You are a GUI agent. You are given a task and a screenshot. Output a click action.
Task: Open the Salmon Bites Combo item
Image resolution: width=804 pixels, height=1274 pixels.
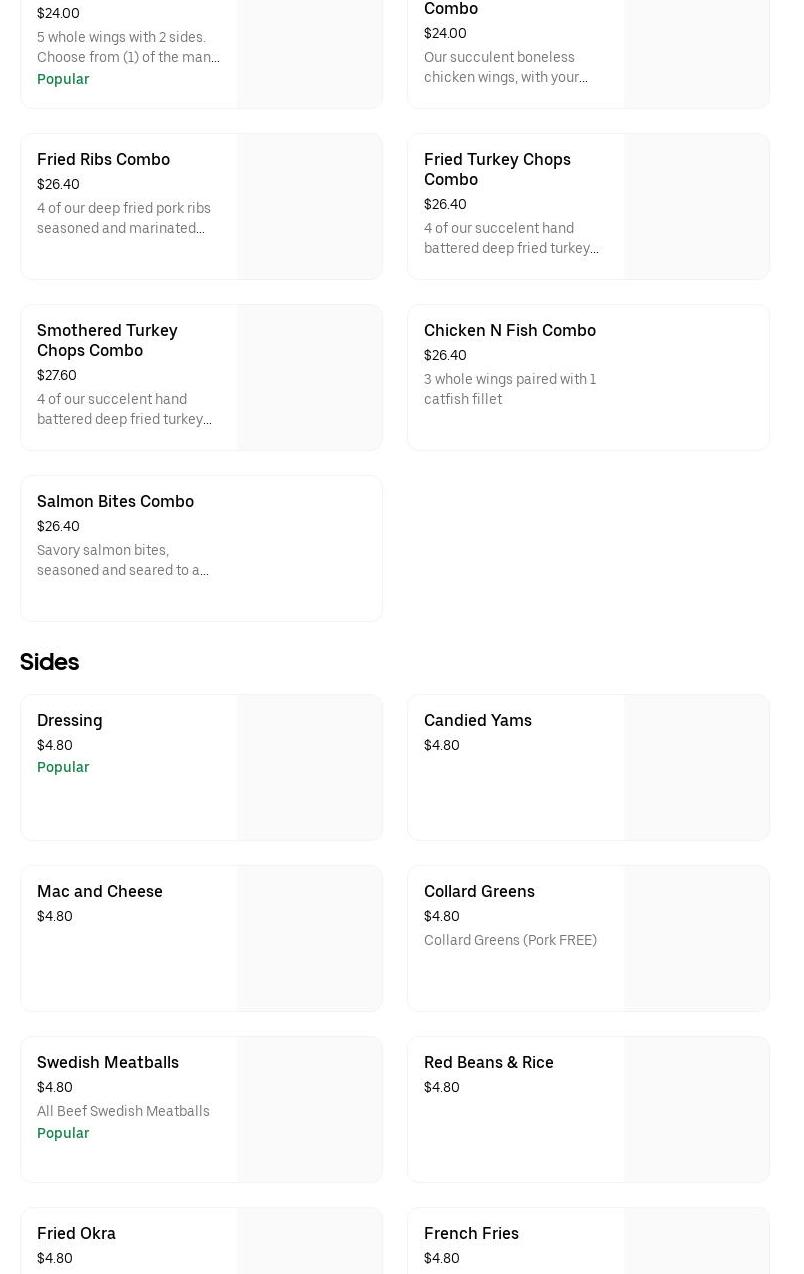[x=115, y=502]
